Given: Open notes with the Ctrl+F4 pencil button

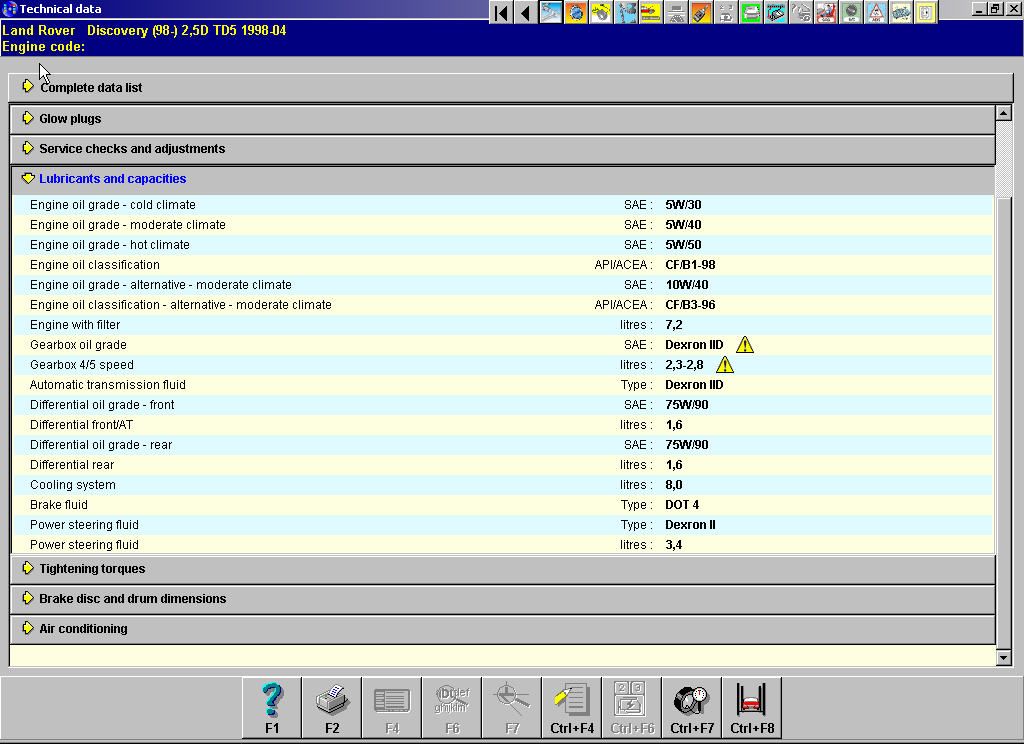Looking at the screenshot, I should pos(572,708).
